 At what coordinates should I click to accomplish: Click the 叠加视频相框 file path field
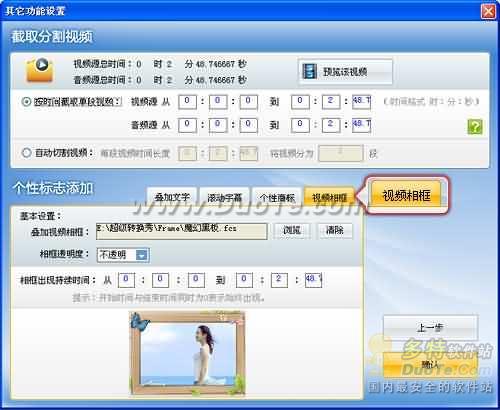coord(182,231)
